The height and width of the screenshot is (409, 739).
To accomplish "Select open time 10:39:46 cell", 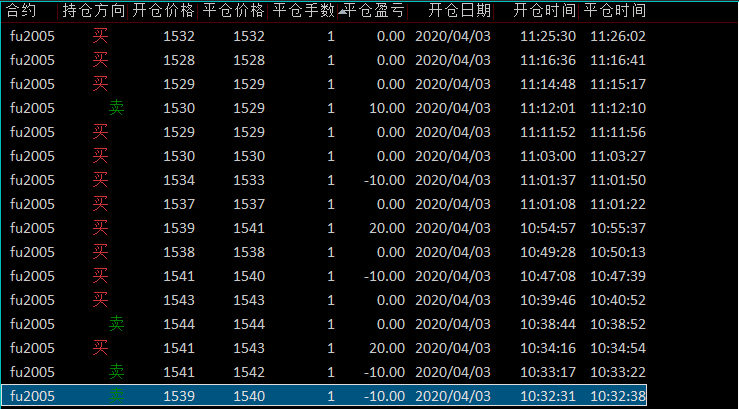I will pyautogui.click(x=548, y=300).
